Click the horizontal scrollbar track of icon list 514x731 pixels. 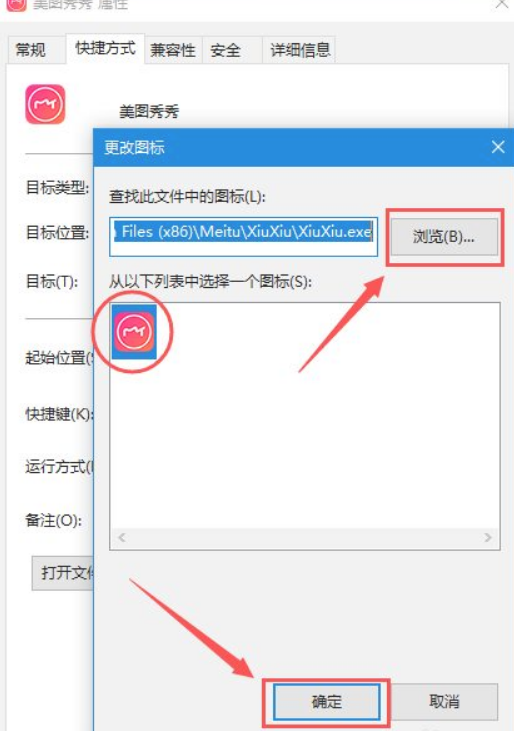click(x=305, y=538)
